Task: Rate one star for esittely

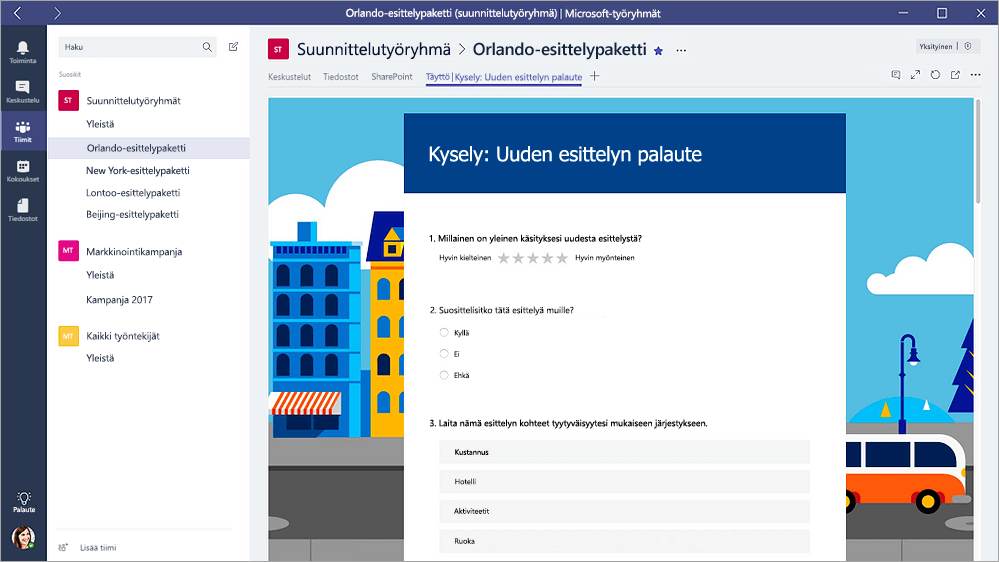Action: 503,257
